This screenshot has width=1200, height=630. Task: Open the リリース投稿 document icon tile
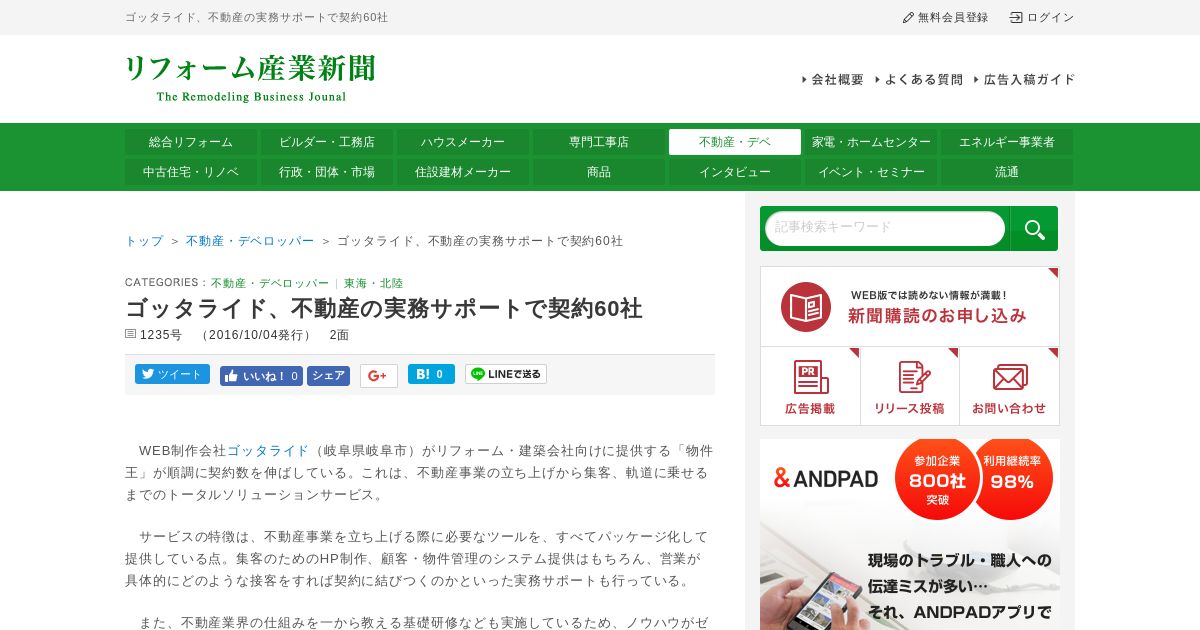click(909, 386)
